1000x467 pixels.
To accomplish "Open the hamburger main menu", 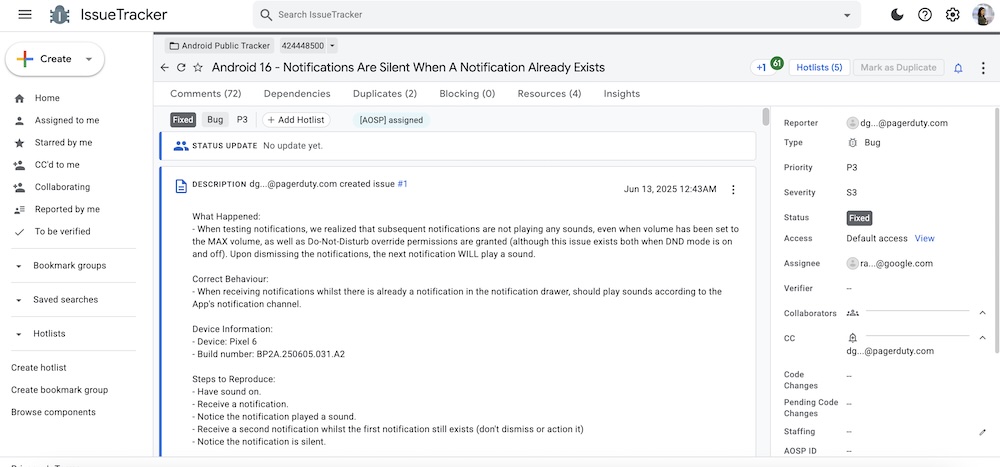I will point(25,15).
